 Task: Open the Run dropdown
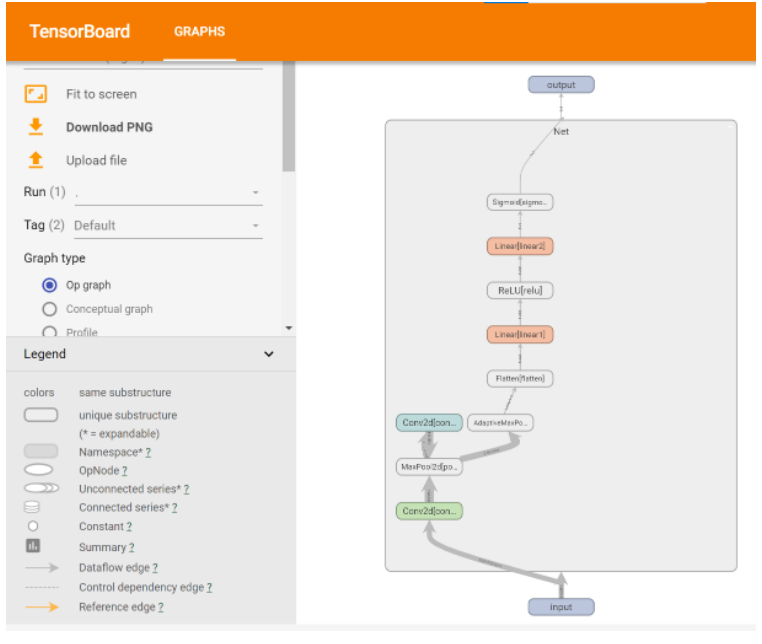point(168,193)
